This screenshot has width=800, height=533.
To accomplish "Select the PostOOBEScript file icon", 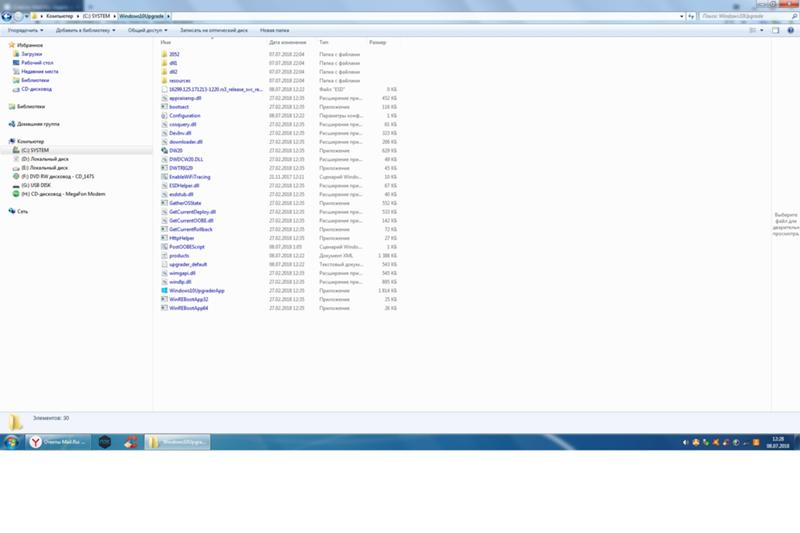I will (164, 246).
